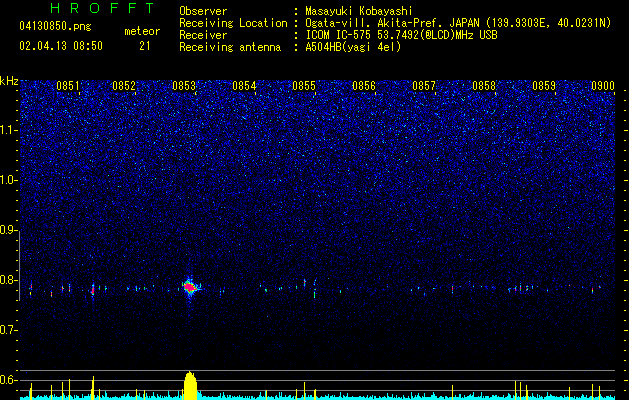Click the 0.6 kHz axis label
Viewport: 629px width, 400px height.
point(8,380)
